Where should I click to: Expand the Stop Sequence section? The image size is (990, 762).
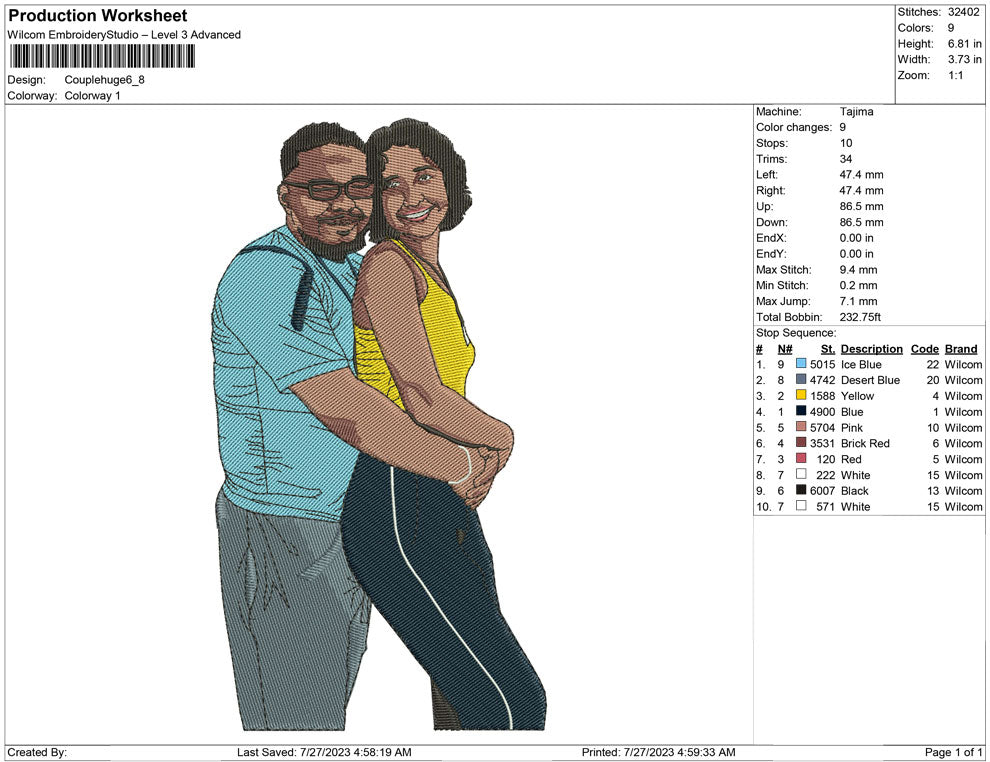pos(794,332)
